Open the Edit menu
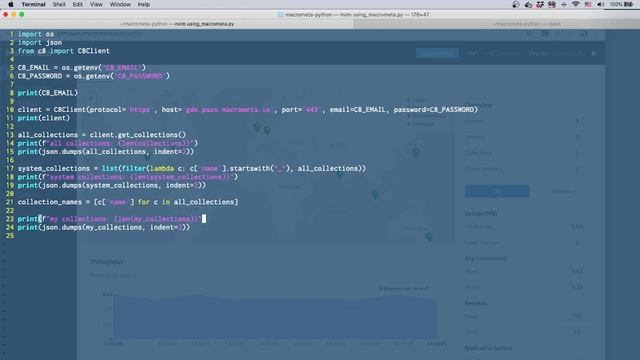The image size is (640, 360). click(x=78, y=4)
